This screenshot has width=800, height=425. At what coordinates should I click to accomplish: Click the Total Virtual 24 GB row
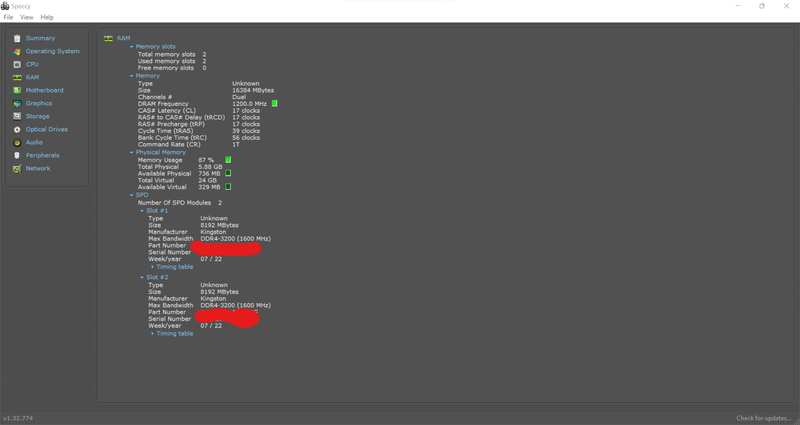[x=177, y=180]
